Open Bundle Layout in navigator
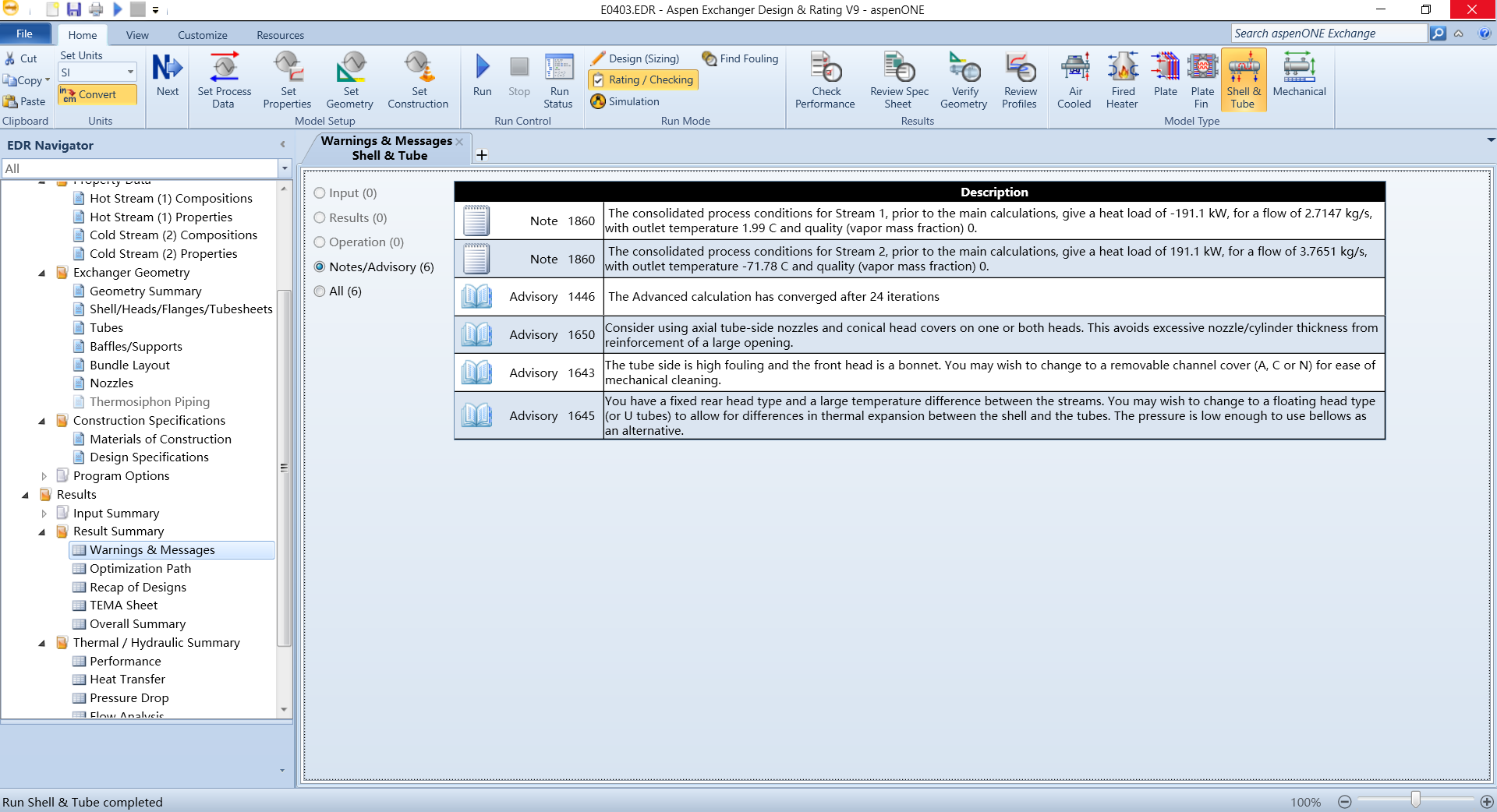Screen dimensions: 1497x812 click(x=129, y=365)
